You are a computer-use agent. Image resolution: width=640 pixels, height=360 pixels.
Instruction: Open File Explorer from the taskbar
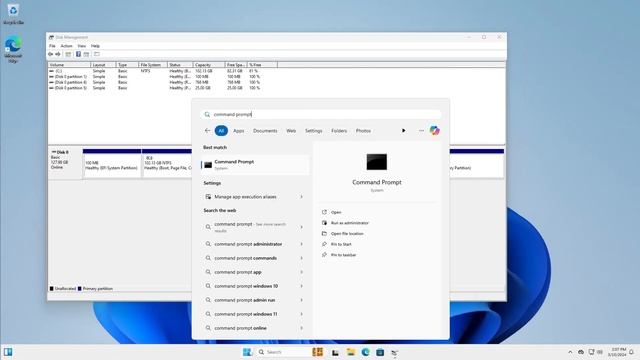click(351, 352)
